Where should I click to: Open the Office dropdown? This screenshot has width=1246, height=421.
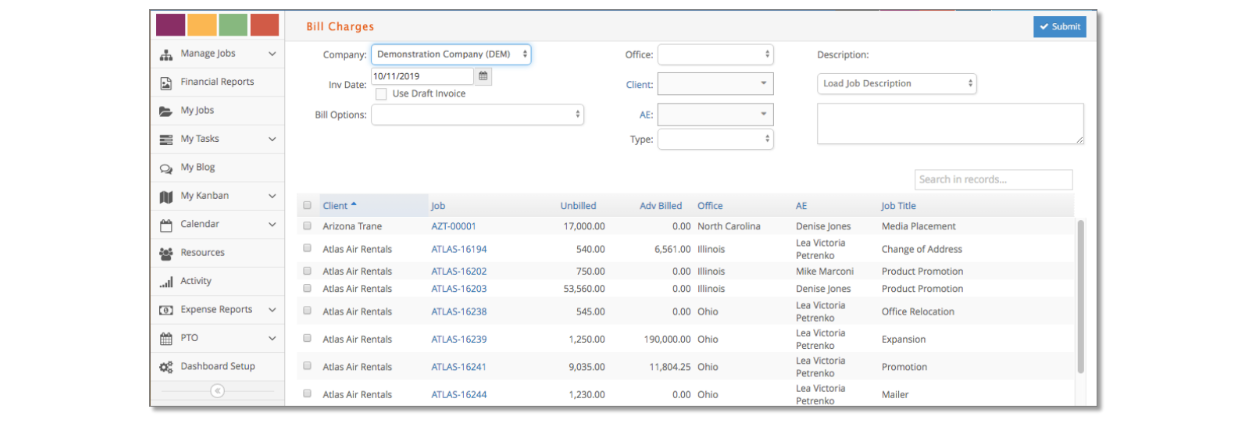point(715,54)
